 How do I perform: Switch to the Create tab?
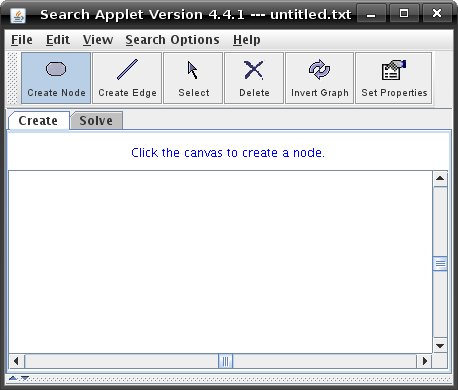(38, 121)
